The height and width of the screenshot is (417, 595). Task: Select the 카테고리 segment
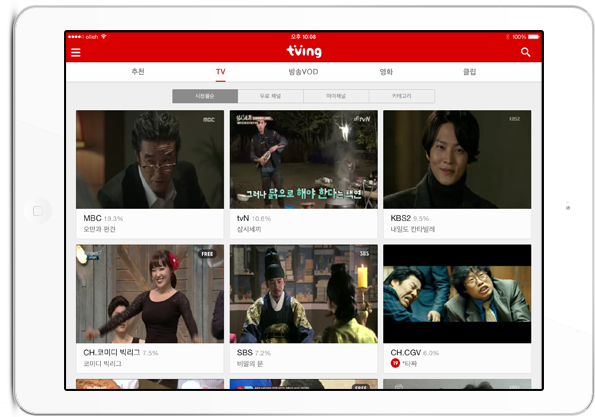coord(402,96)
